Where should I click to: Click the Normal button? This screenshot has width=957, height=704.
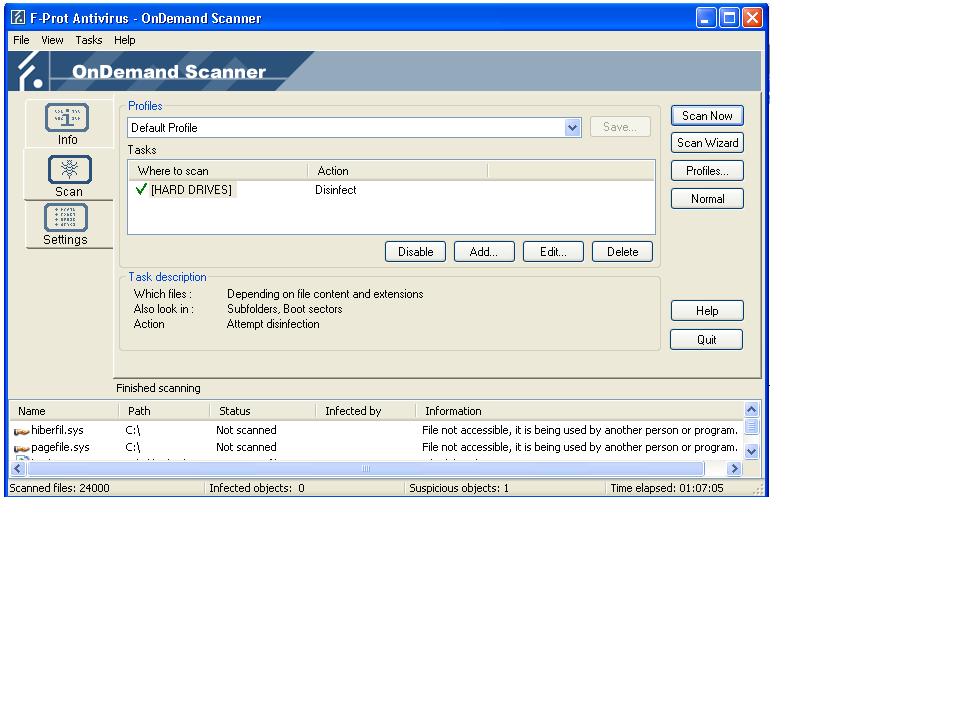coord(707,199)
